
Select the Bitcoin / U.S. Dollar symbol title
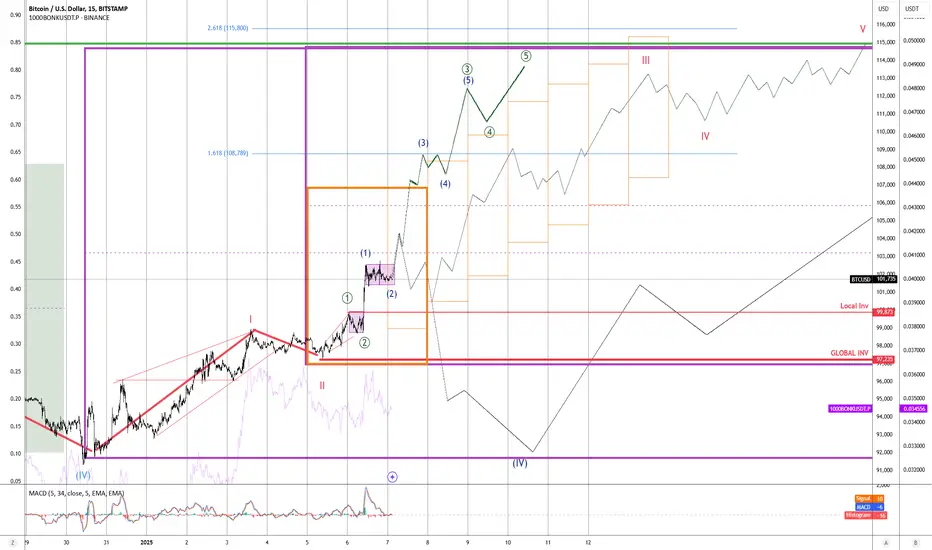click(78, 9)
